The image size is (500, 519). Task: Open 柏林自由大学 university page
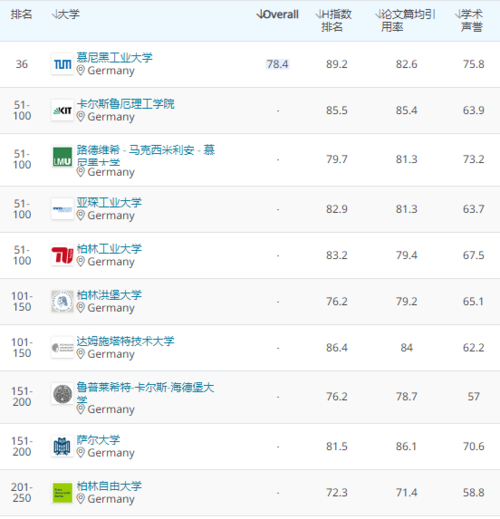(109, 486)
